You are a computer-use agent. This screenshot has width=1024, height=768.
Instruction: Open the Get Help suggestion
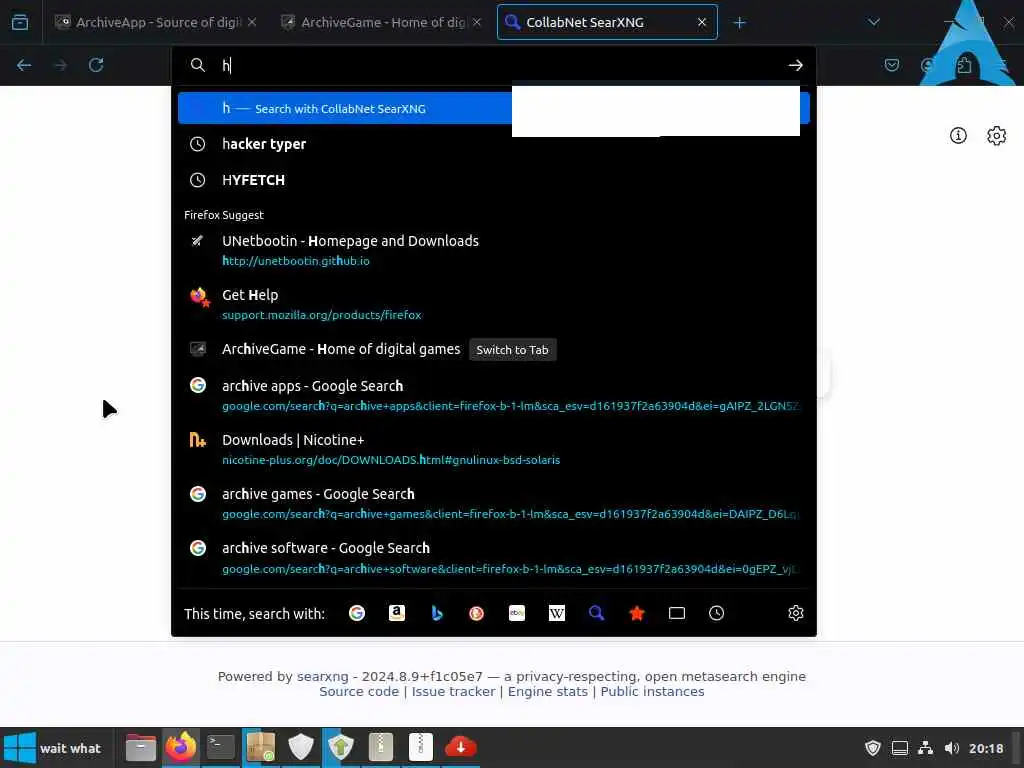pyautogui.click(x=493, y=304)
